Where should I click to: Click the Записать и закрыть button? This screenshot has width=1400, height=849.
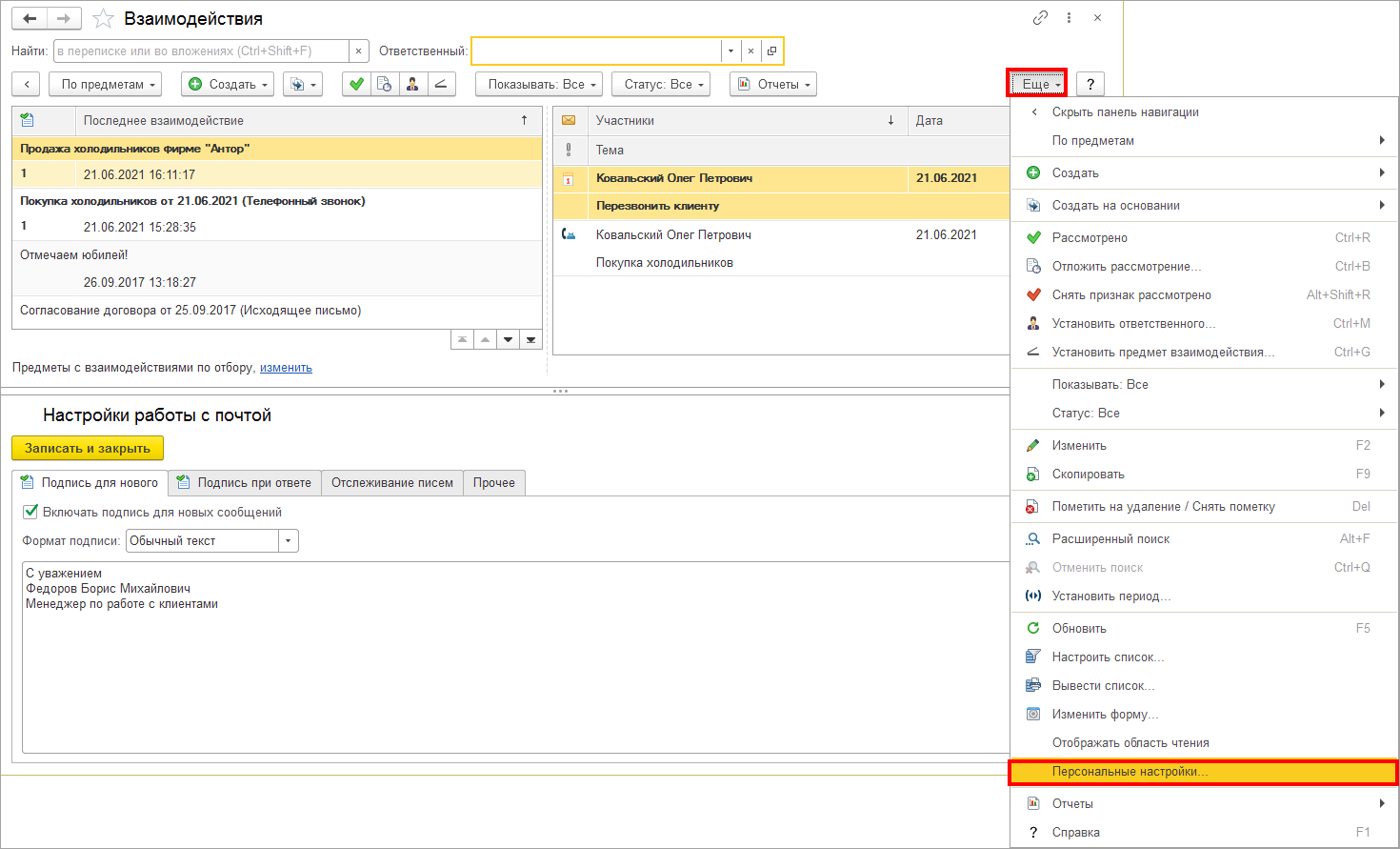click(88, 448)
